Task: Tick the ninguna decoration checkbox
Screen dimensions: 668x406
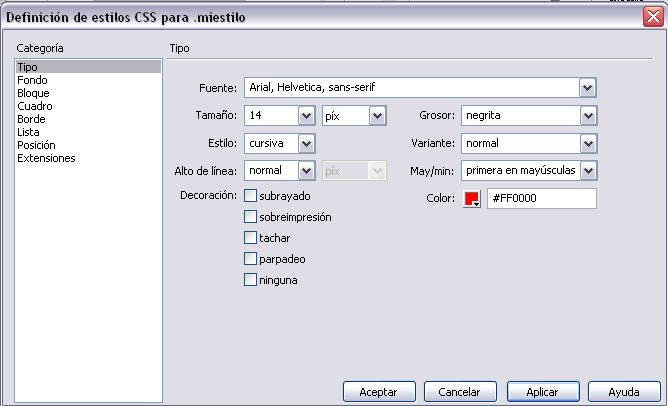Action: pos(251,280)
